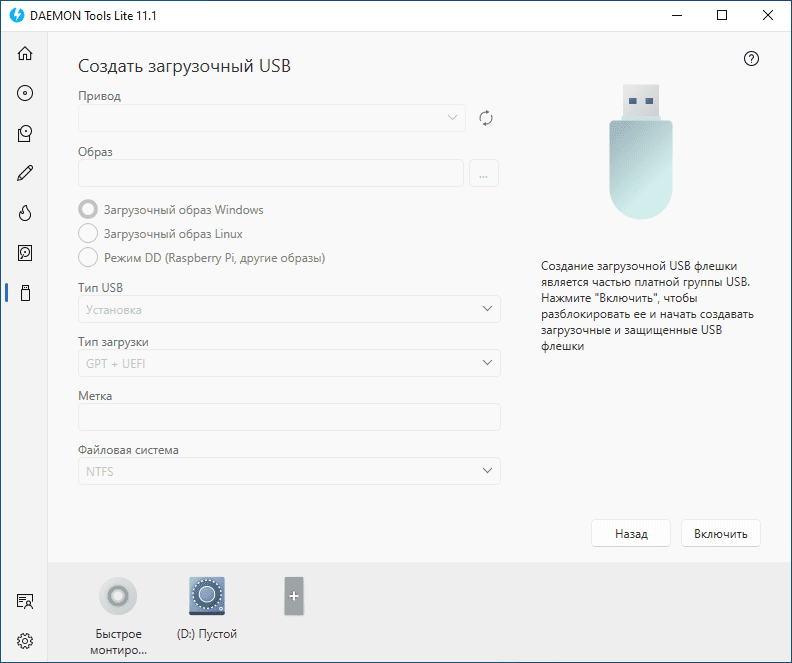Screen dimensions: 792x663
Task: Click the Включить button
Action: click(x=720, y=533)
